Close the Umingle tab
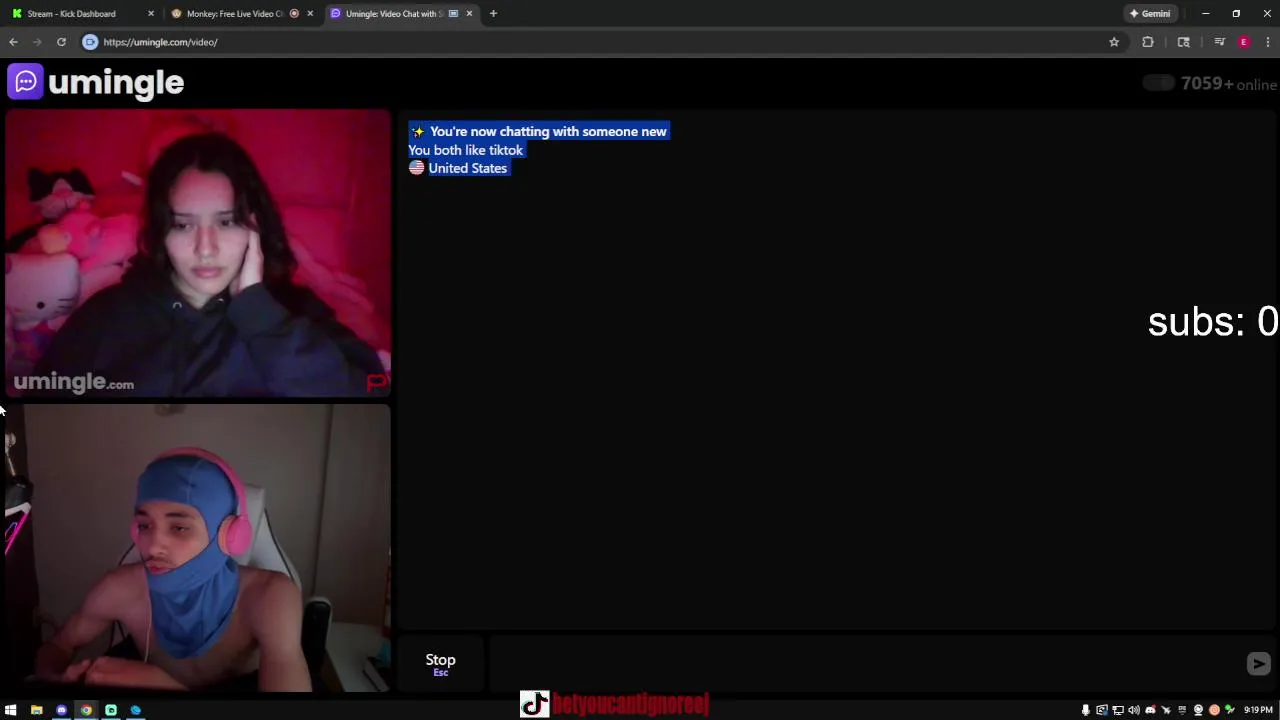1280x720 pixels. pos(469,14)
